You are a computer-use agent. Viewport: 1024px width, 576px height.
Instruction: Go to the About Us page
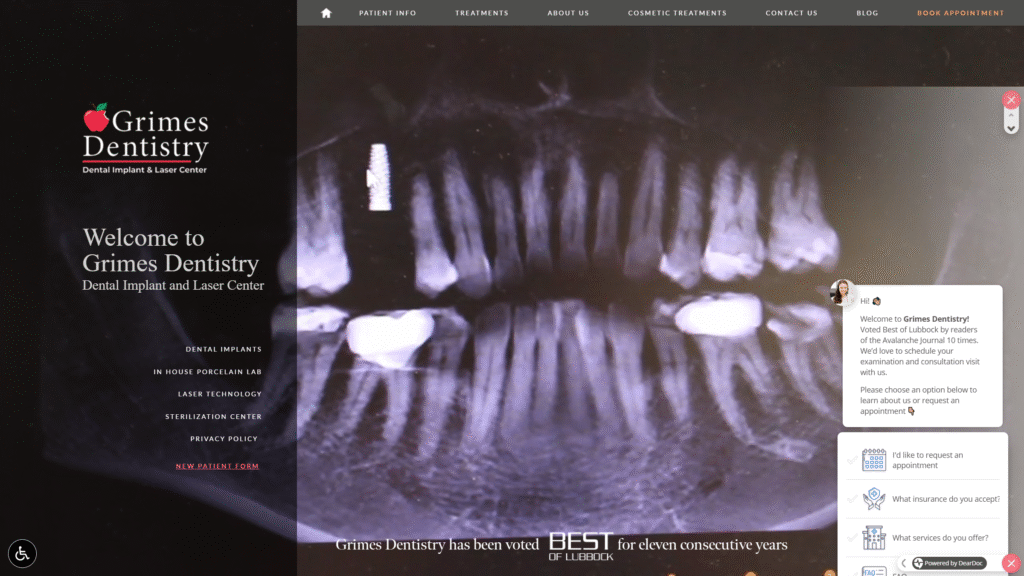568,13
